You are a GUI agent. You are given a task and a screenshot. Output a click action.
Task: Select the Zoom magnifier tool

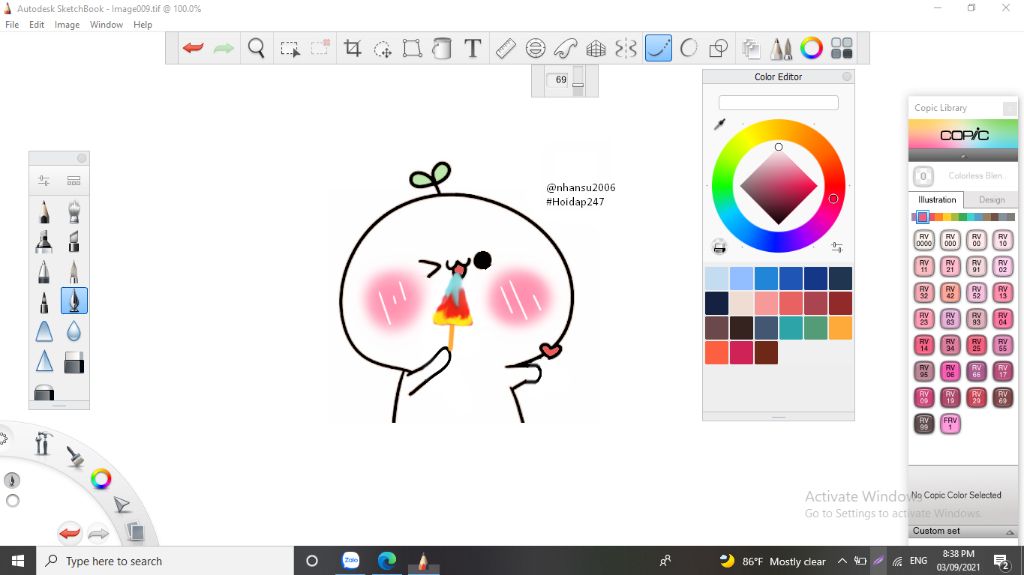[x=256, y=48]
